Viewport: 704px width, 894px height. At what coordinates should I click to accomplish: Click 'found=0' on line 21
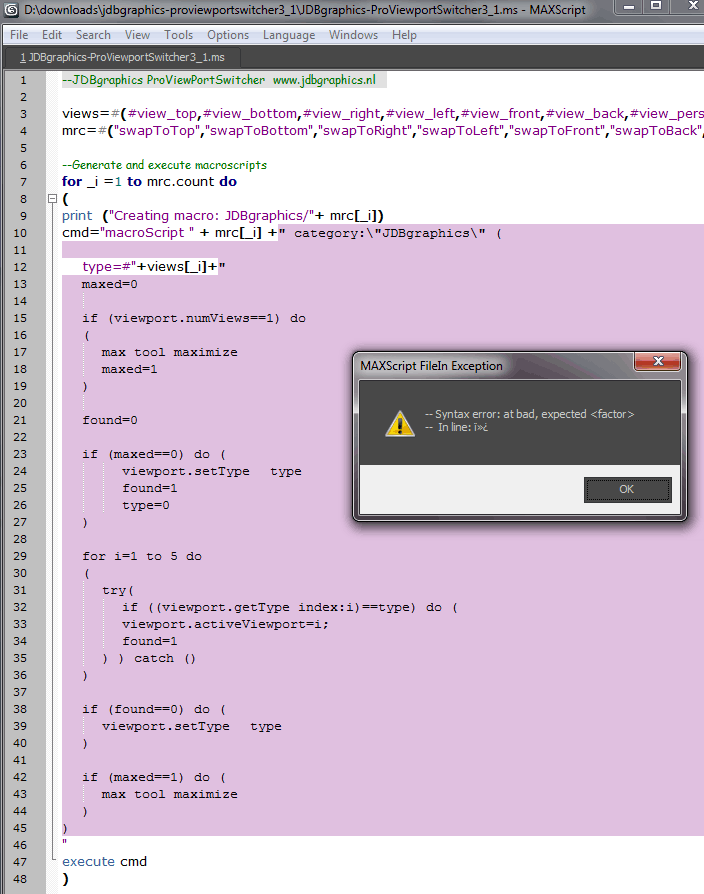click(110, 420)
